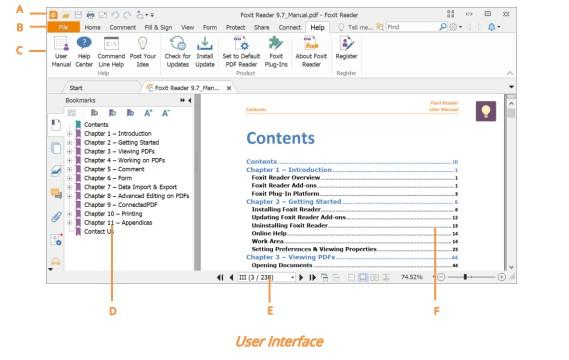Click the Save icon in quick access toolbar
The height and width of the screenshot is (360, 569).
pyautogui.click(x=78, y=15)
